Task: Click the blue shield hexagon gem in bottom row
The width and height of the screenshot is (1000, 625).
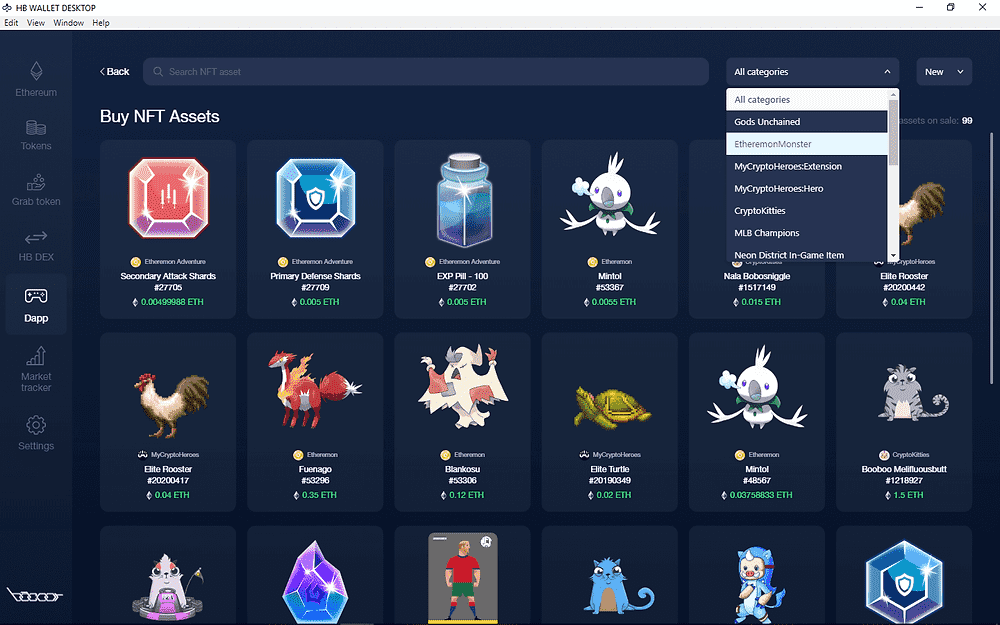Action: pyautogui.click(x=904, y=582)
